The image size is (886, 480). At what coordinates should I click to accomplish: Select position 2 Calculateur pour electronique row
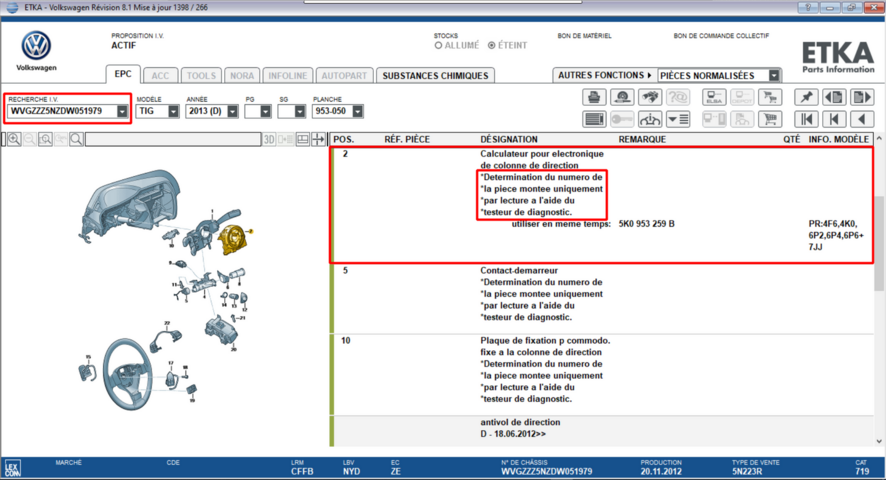point(602,205)
